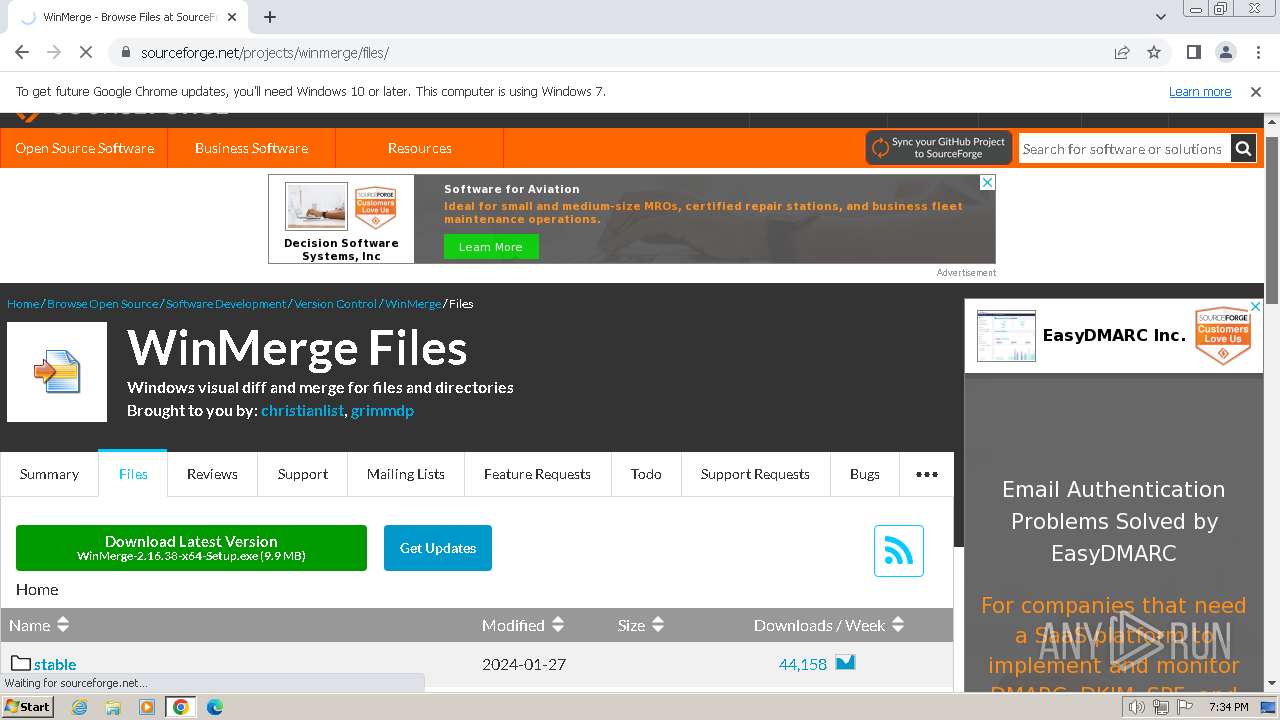
Task: Click Download Latest Version button
Action: [191, 548]
